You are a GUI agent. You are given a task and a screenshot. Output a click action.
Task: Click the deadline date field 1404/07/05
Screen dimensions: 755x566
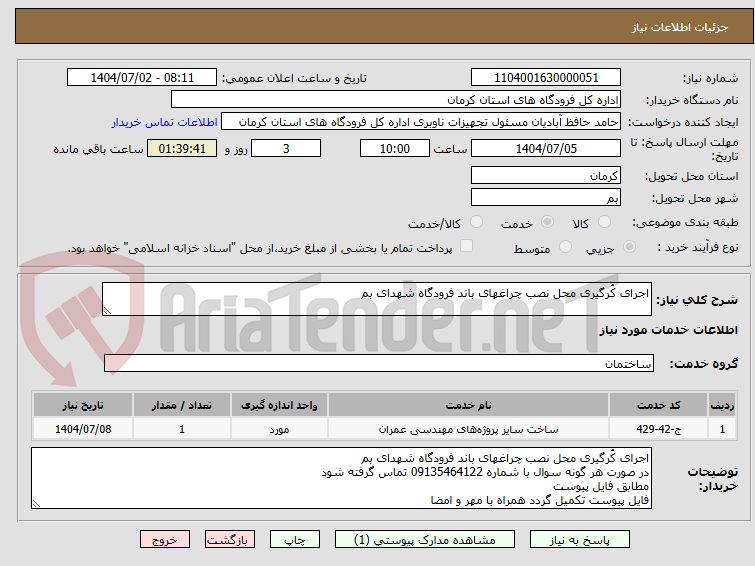point(546,148)
